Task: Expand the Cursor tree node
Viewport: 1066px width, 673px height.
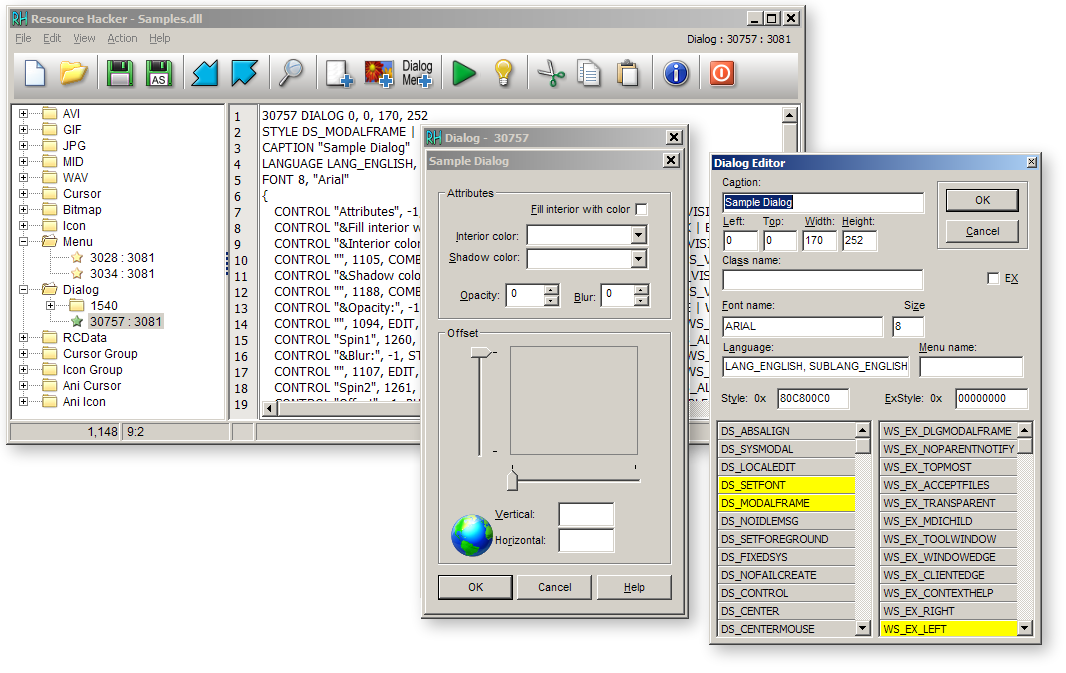Action: [24, 194]
